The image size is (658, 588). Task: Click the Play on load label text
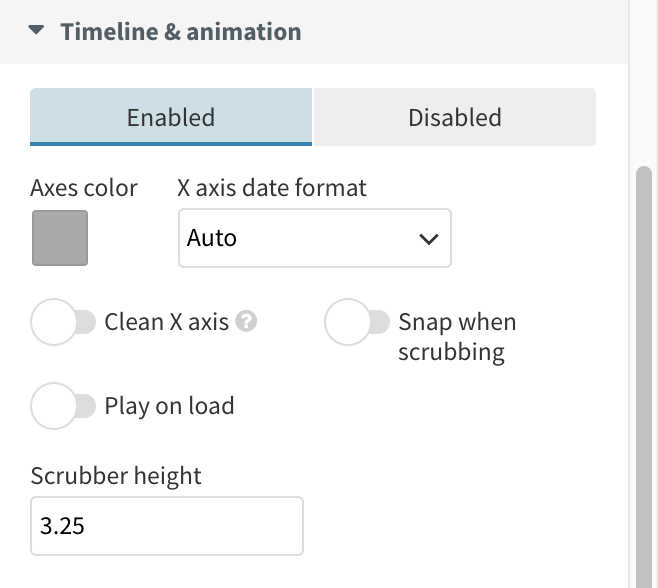[x=169, y=406]
